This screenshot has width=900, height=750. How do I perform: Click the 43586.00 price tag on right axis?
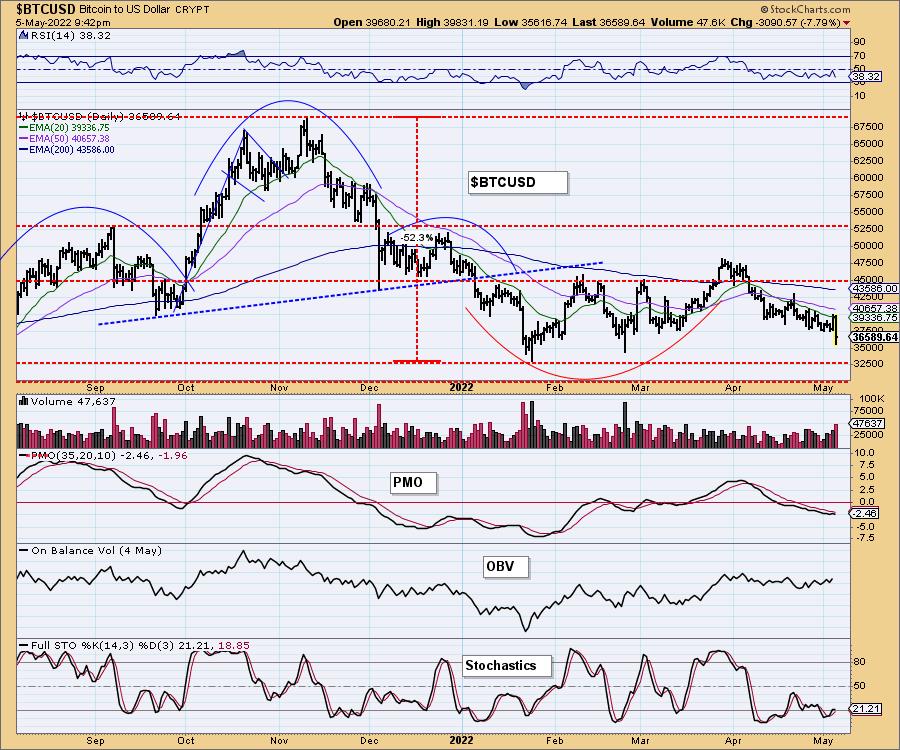(875, 288)
